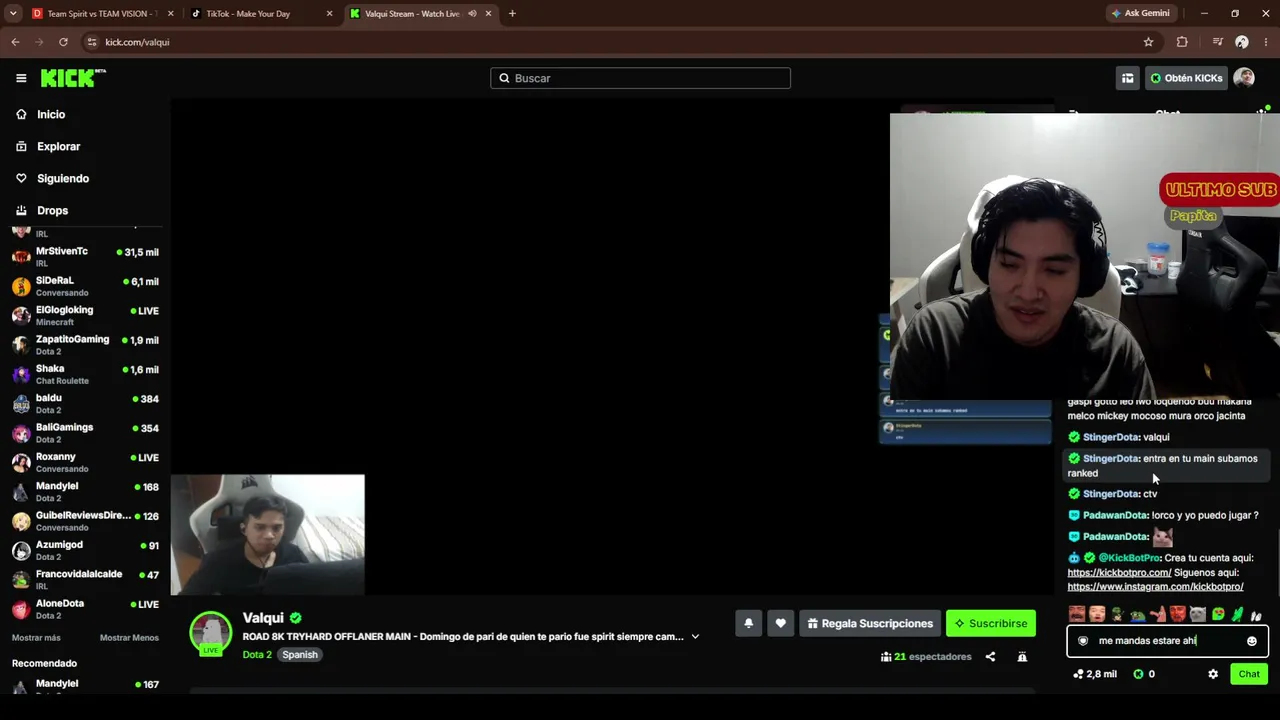Share the stream using the share icon
The height and width of the screenshot is (720, 1280).
pyautogui.click(x=990, y=657)
